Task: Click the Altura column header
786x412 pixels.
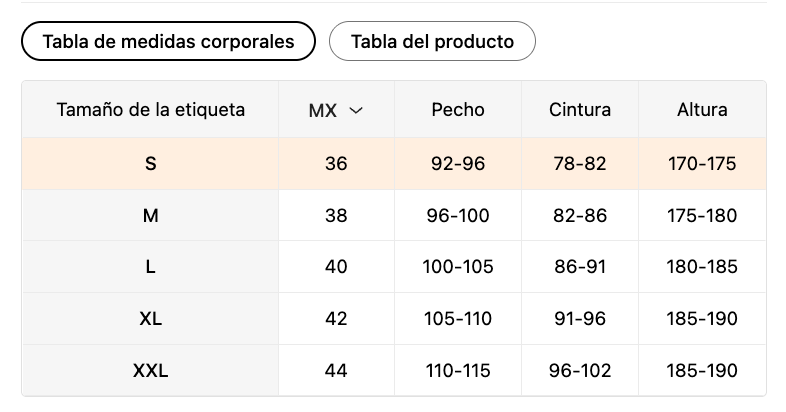Action: [x=702, y=110]
